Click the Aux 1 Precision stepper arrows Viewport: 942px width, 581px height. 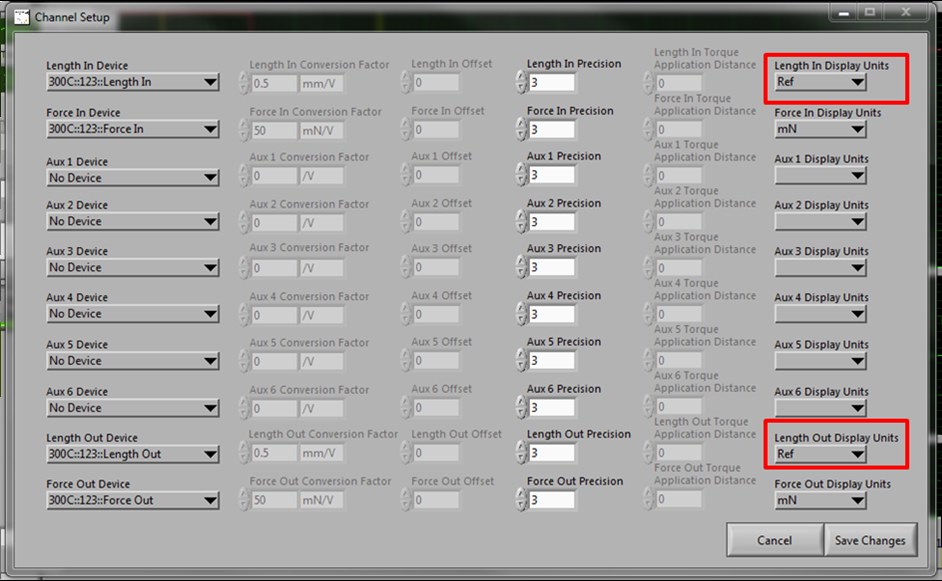coord(521,175)
